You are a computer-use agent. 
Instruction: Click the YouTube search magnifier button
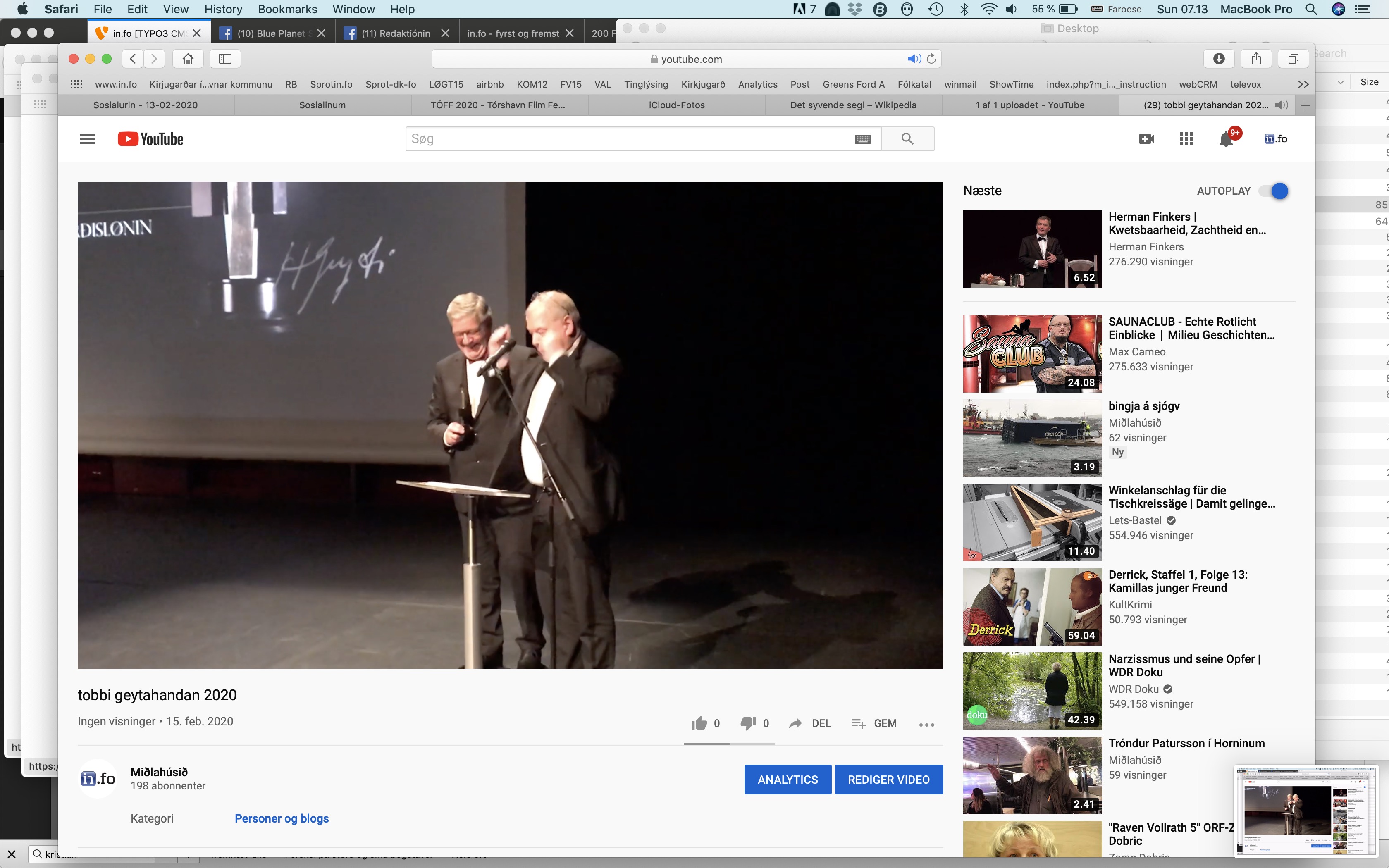pyautogui.click(x=907, y=139)
